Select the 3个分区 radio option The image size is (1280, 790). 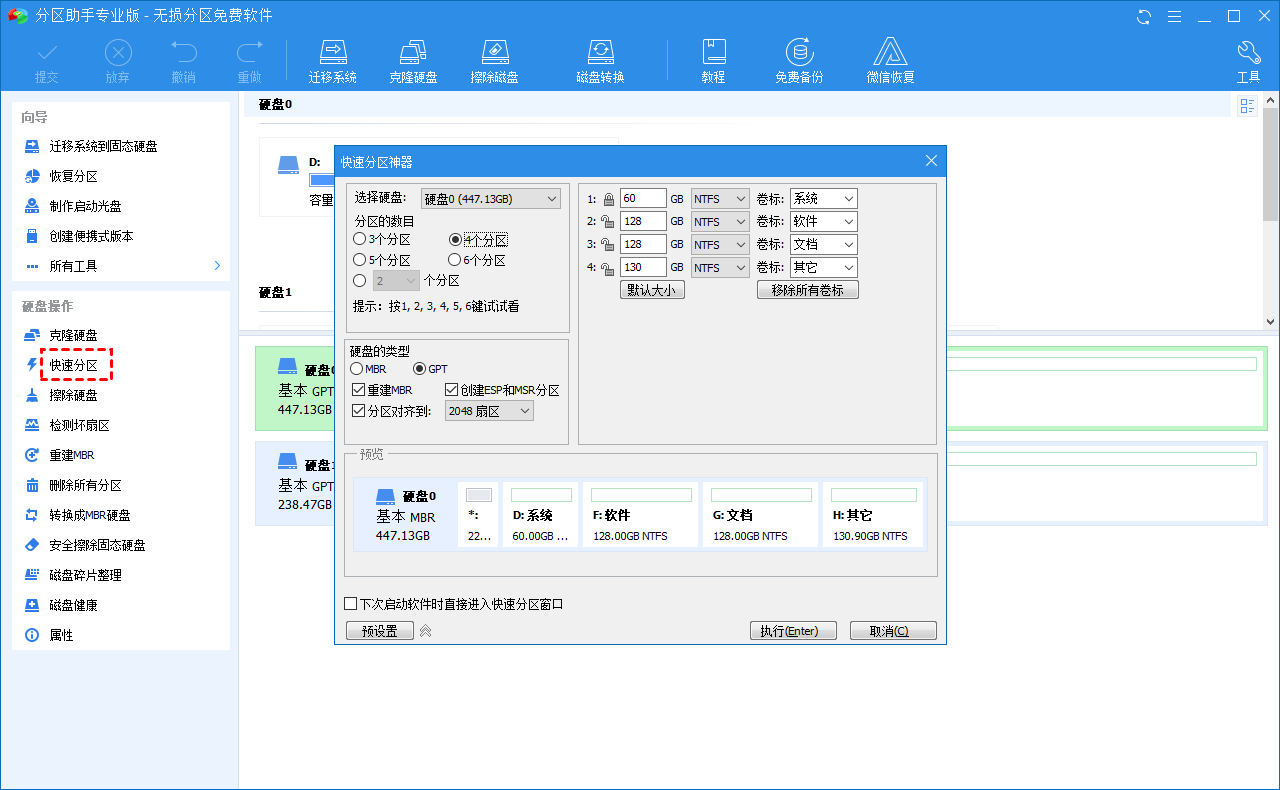pyautogui.click(x=359, y=239)
